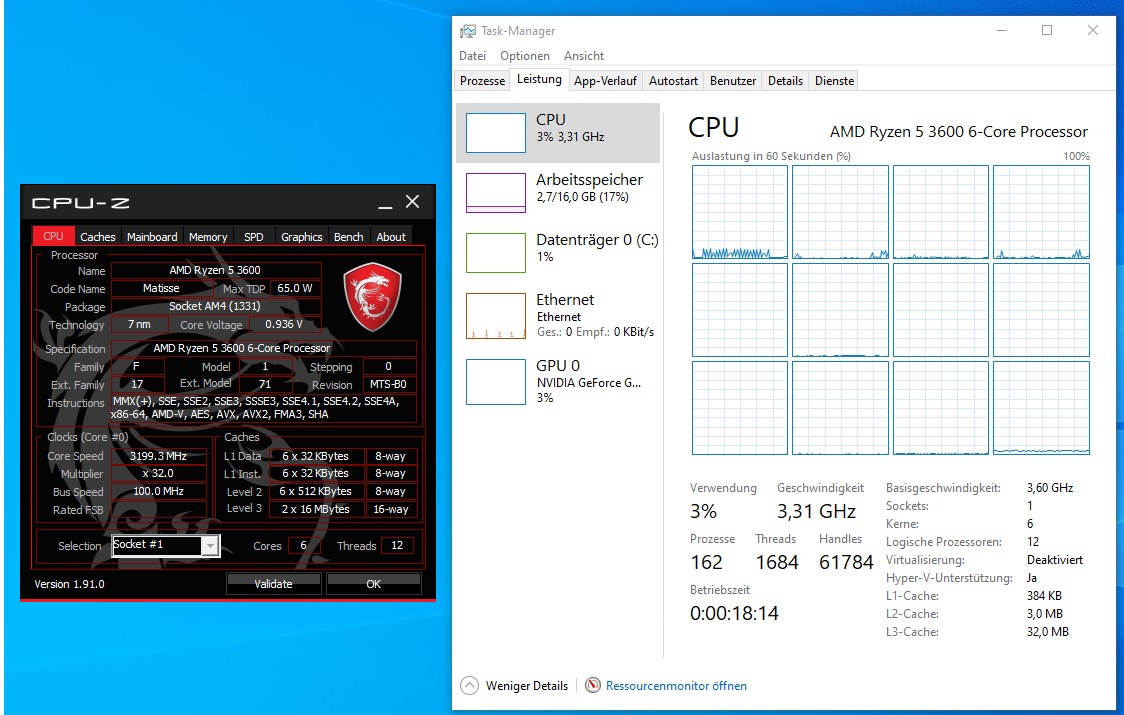The width and height of the screenshot is (1124, 715).
Task: Click one of the twelve CPU core graphs
Action: (740, 212)
